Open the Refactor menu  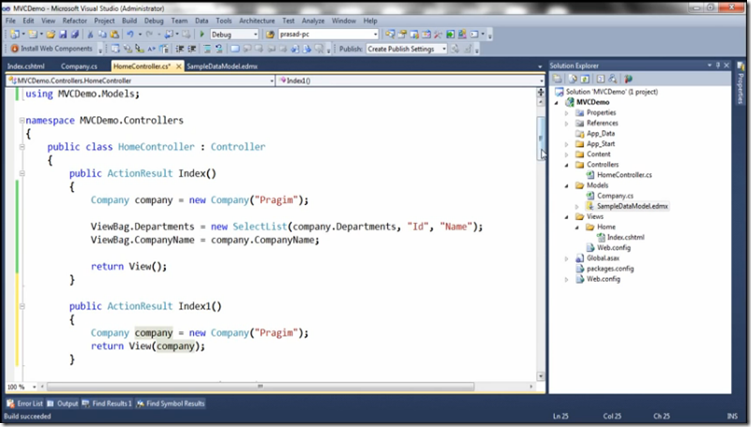pos(75,21)
